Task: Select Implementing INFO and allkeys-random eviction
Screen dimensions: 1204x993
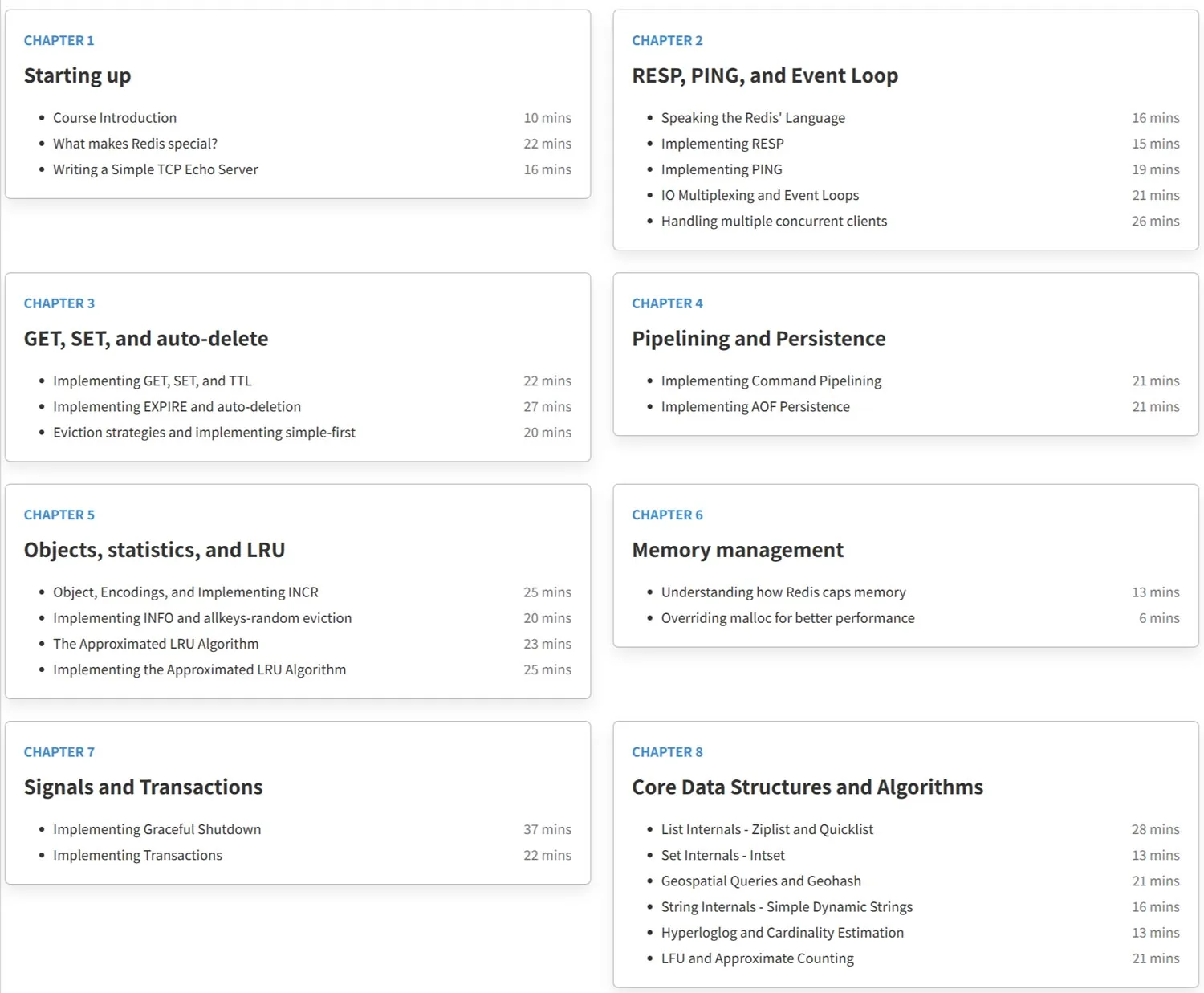Action: click(202, 618)
